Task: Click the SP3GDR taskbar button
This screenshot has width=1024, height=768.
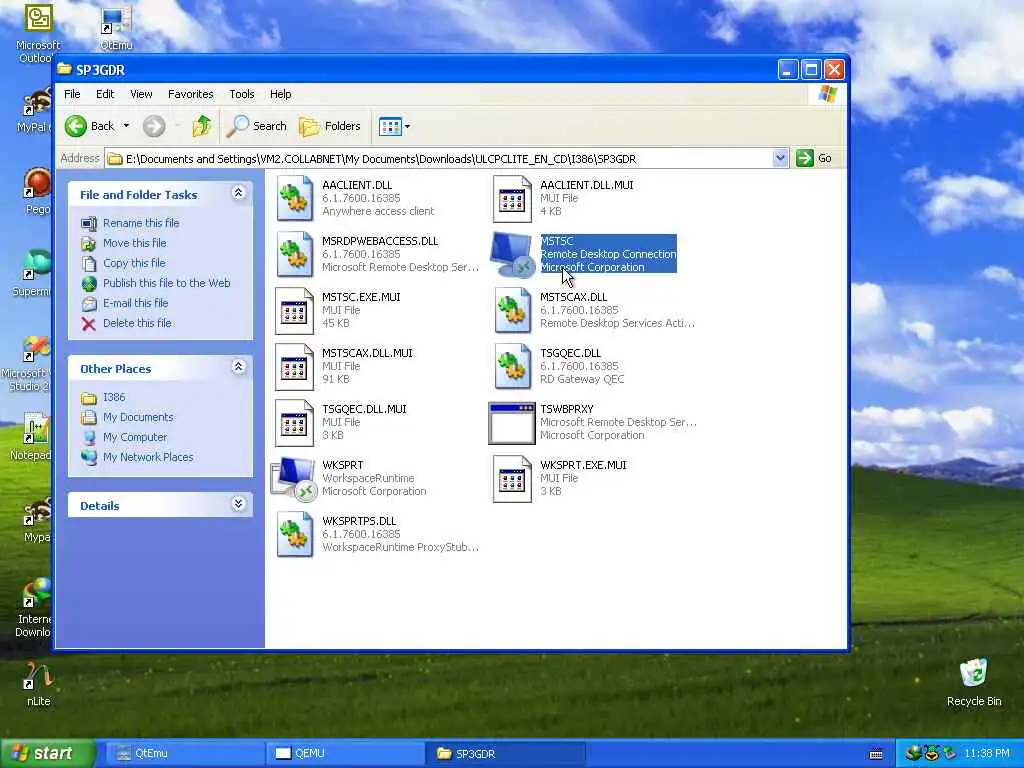Action: [x=505, y=754]
